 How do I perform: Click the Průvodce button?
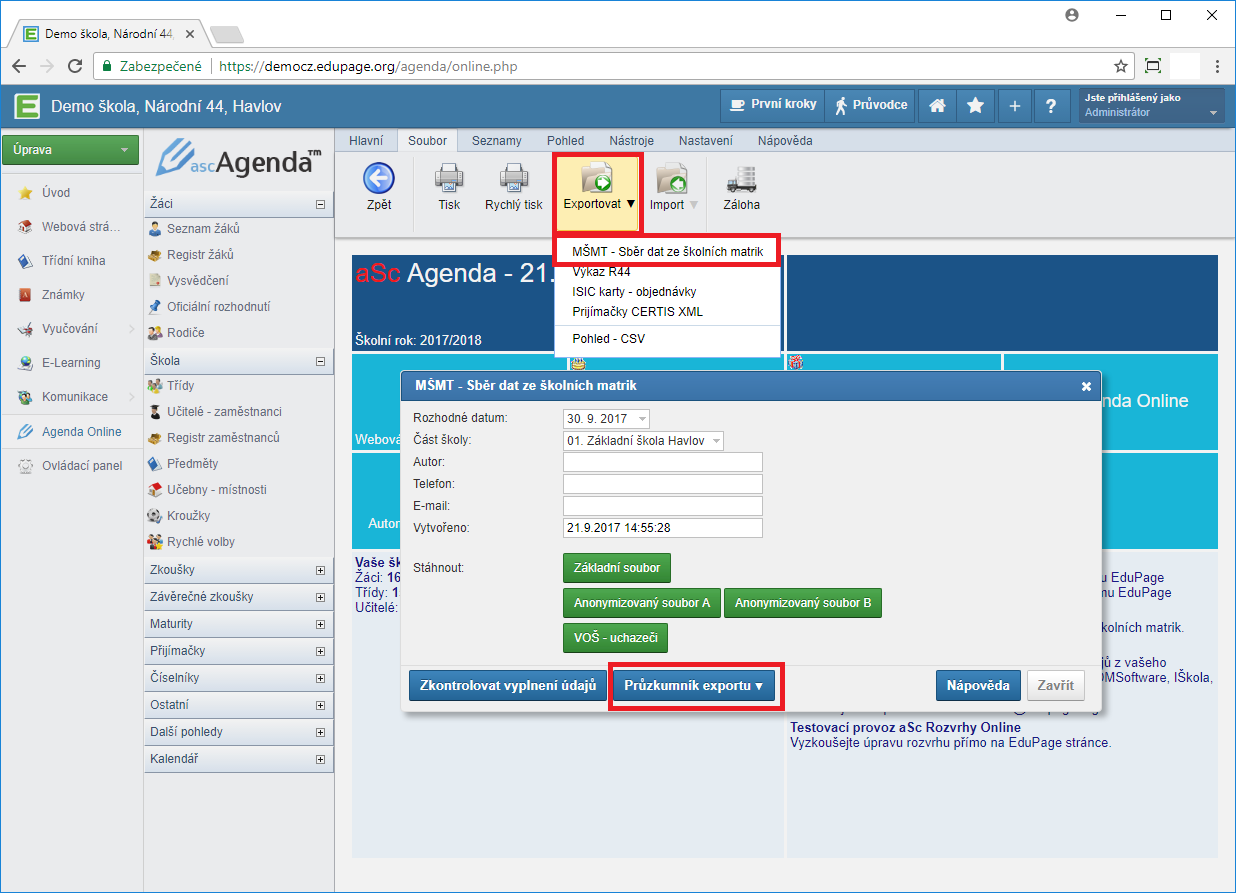pyautogui.click(x=871, y=105)
